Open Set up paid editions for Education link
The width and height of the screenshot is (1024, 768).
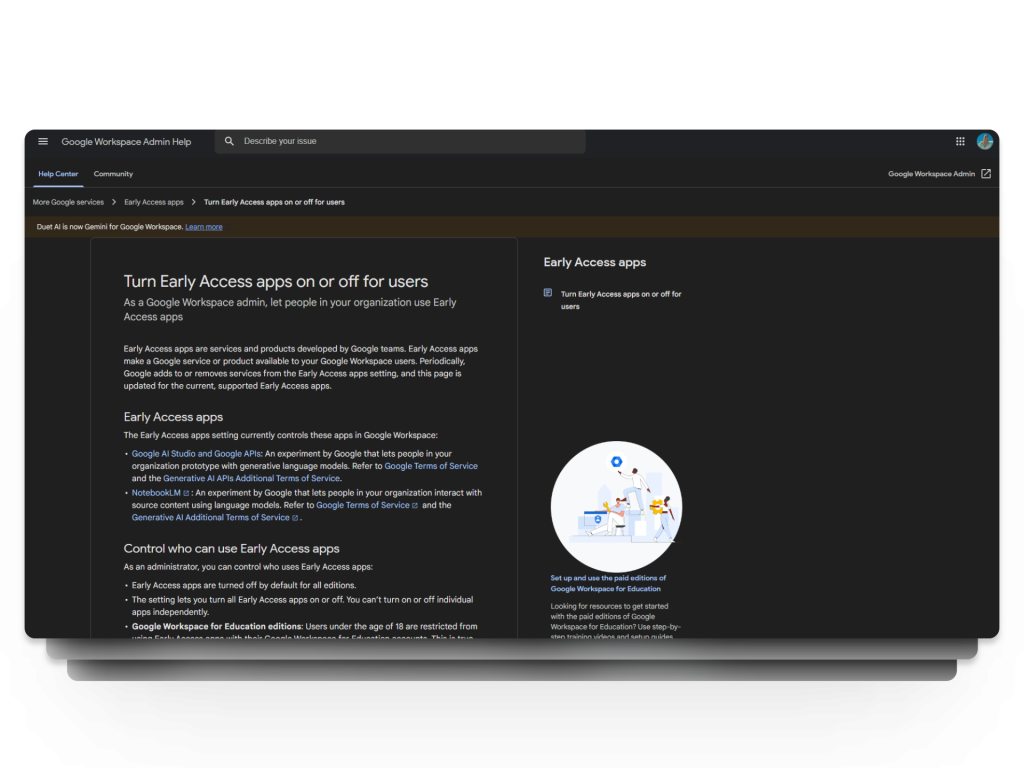click(x=608, y=583)
